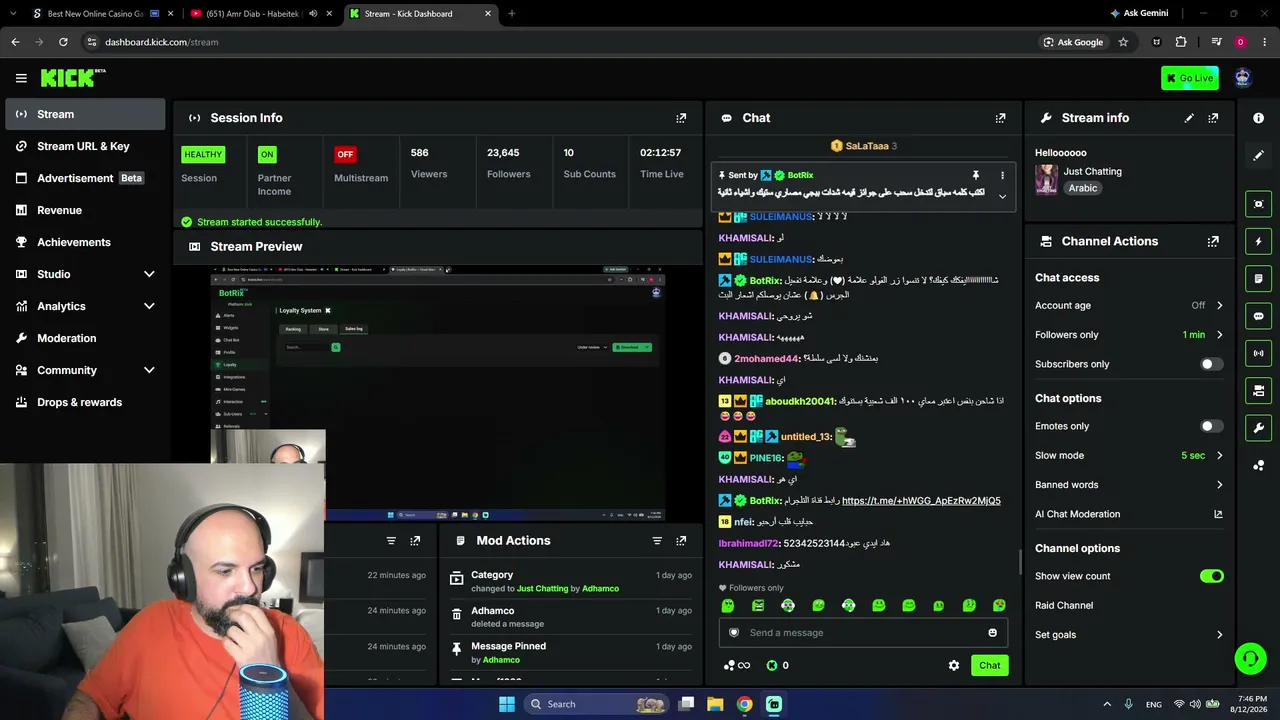Pop out the Channel Actions panel
Screen dimensions: 1280x720
point(1213,241)
